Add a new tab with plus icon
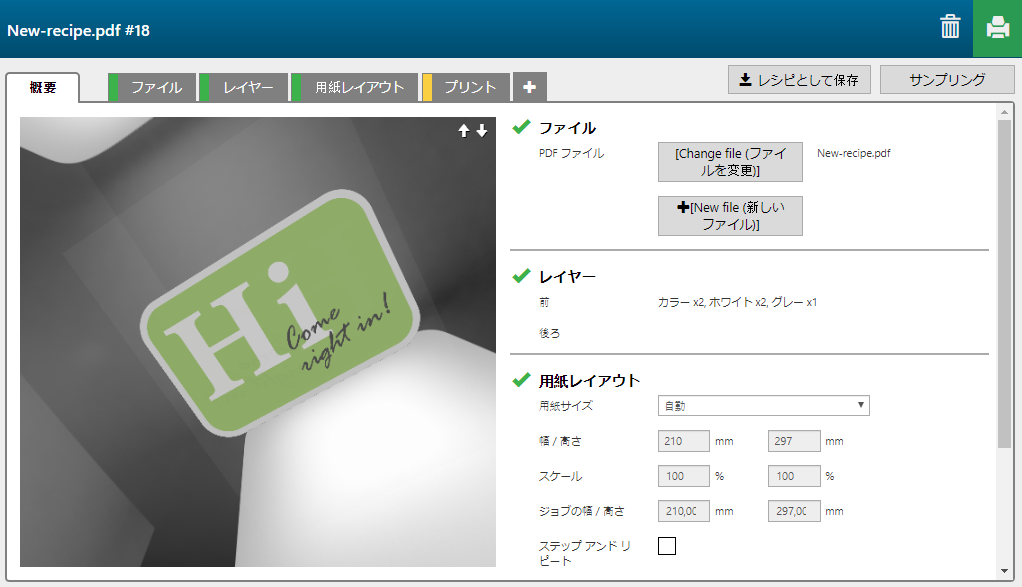 click(529, 87)
